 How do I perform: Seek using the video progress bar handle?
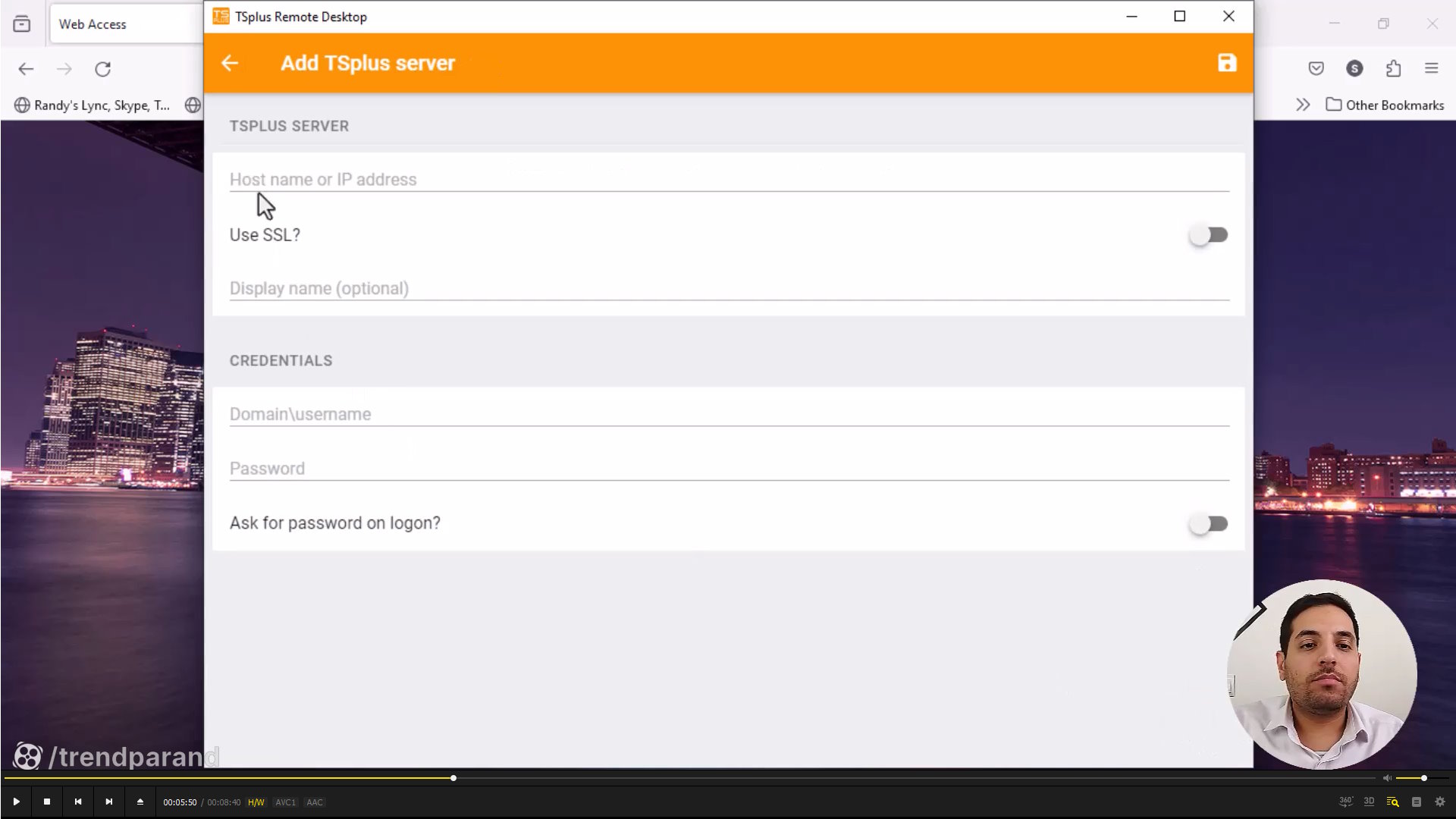[x=453, y=778]
